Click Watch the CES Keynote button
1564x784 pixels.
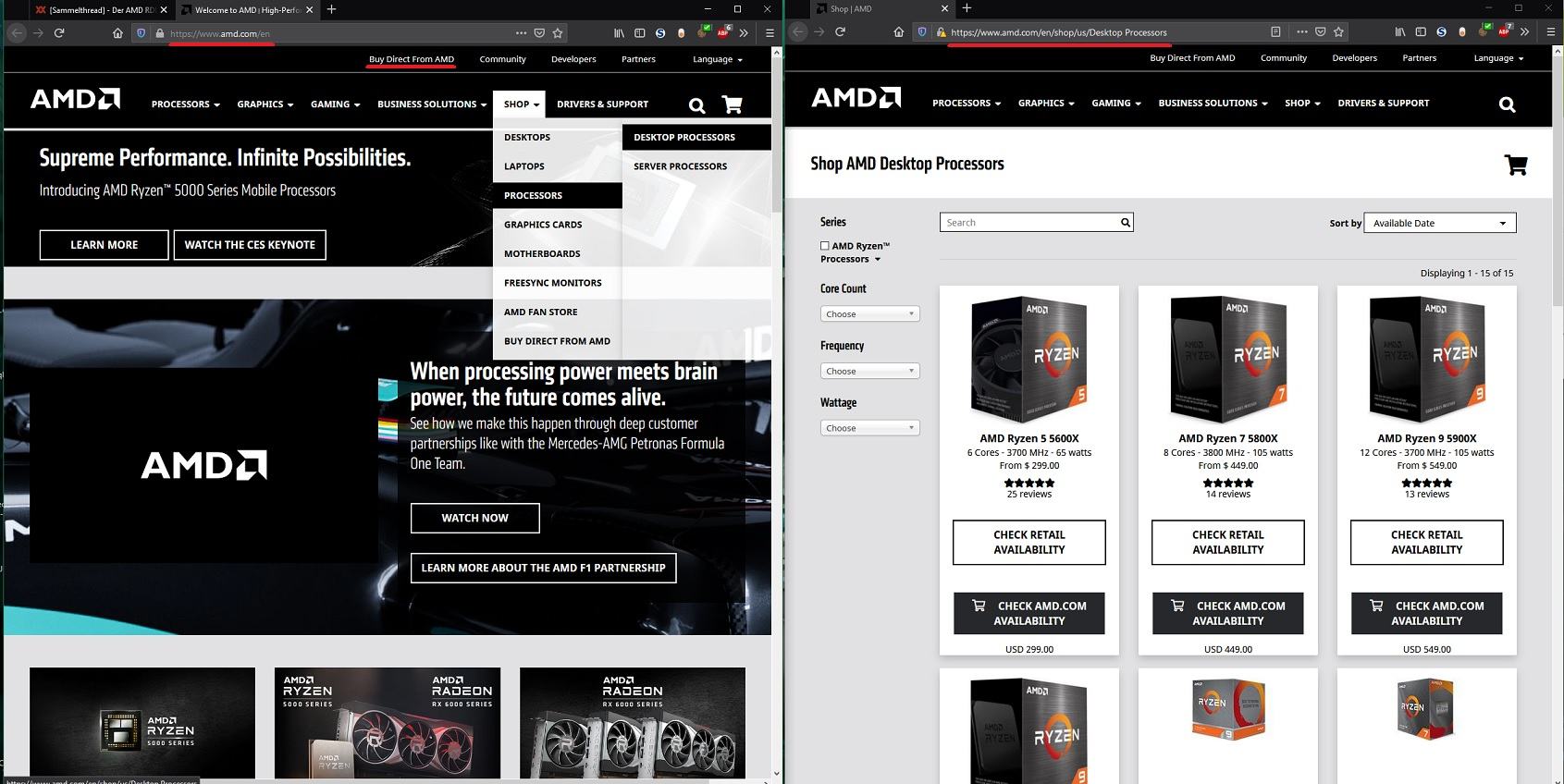tap(250, 245)
